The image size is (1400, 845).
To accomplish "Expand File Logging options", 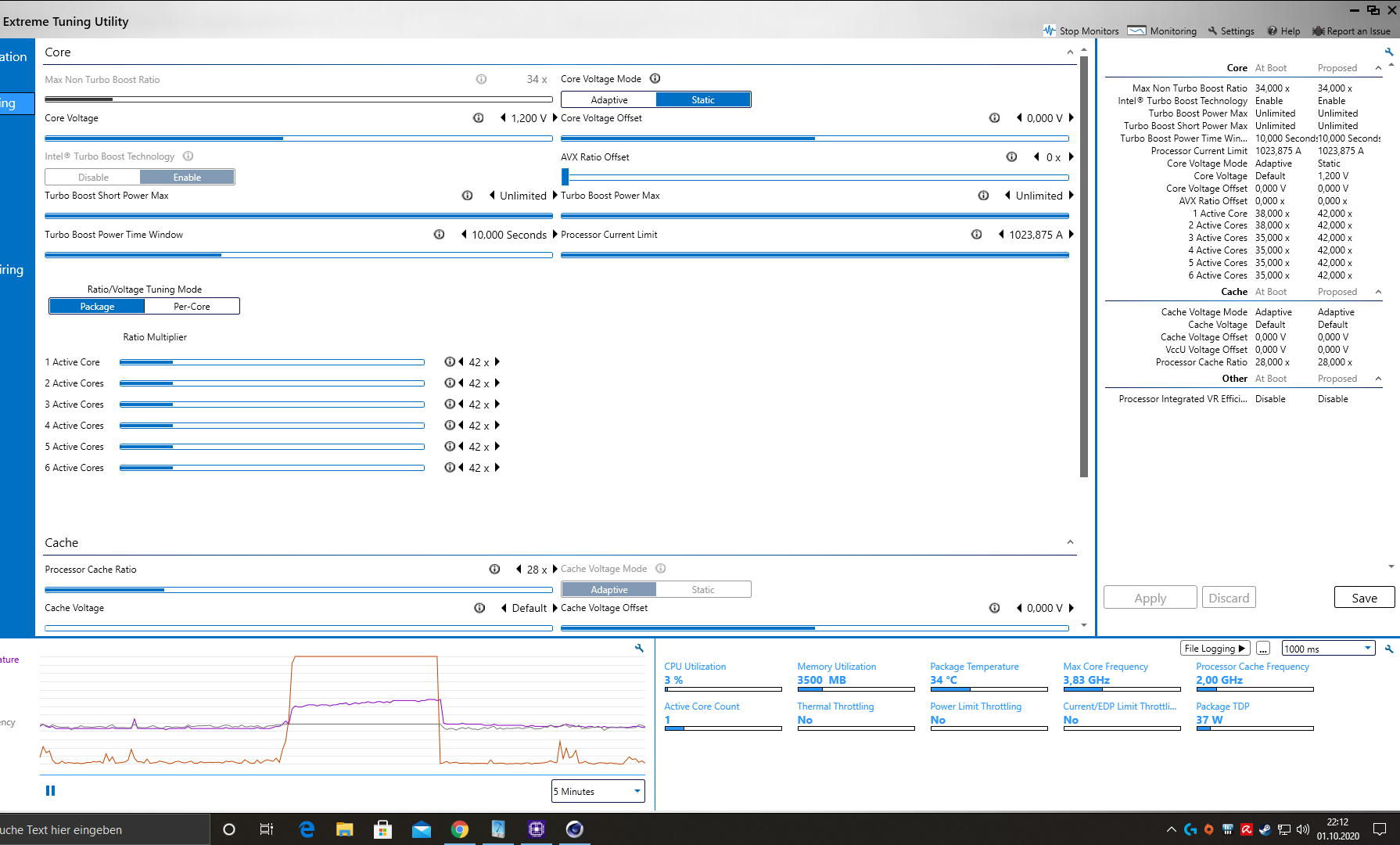I will [1215, 649].
